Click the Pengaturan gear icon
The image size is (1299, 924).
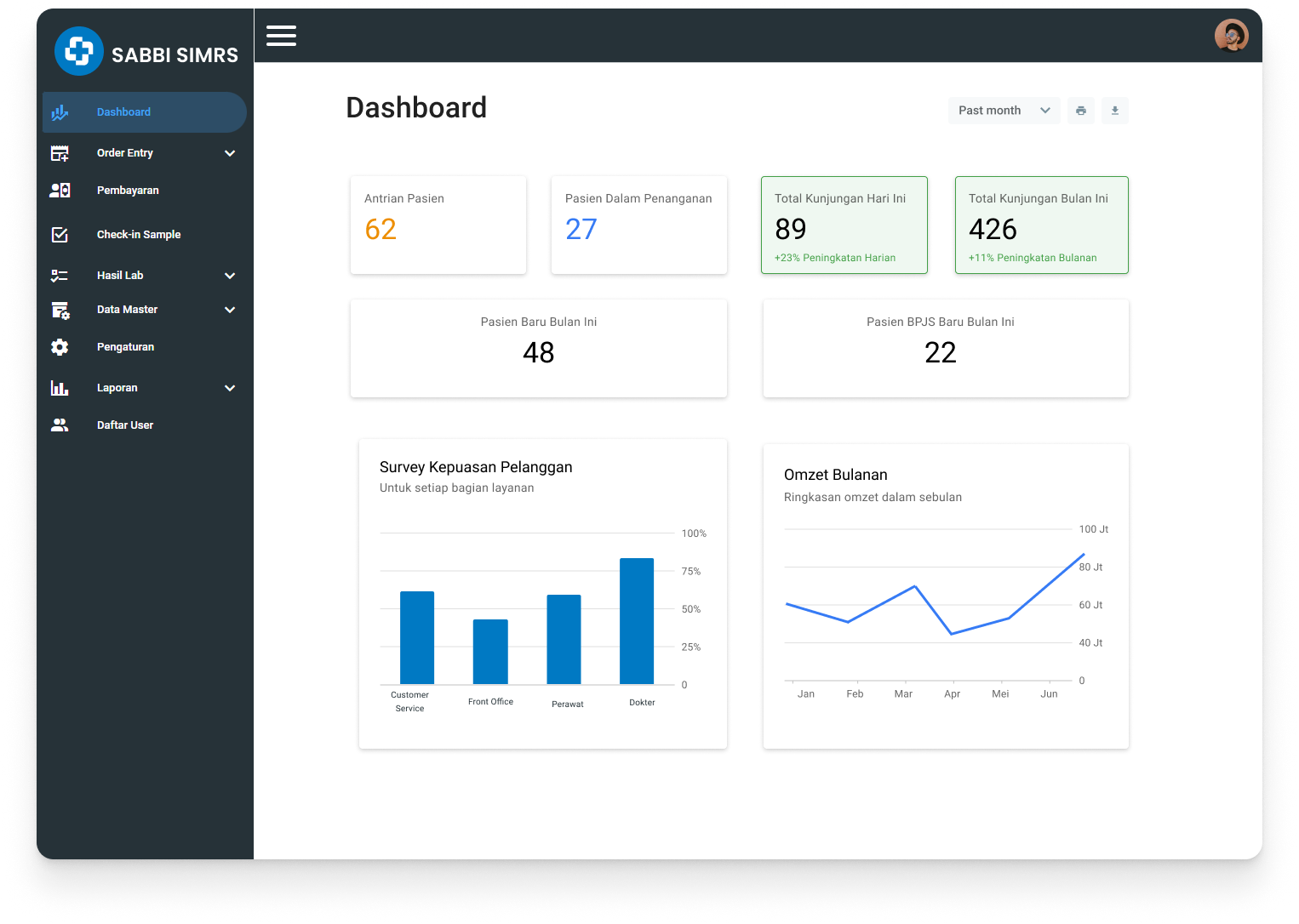click(60, 347)
